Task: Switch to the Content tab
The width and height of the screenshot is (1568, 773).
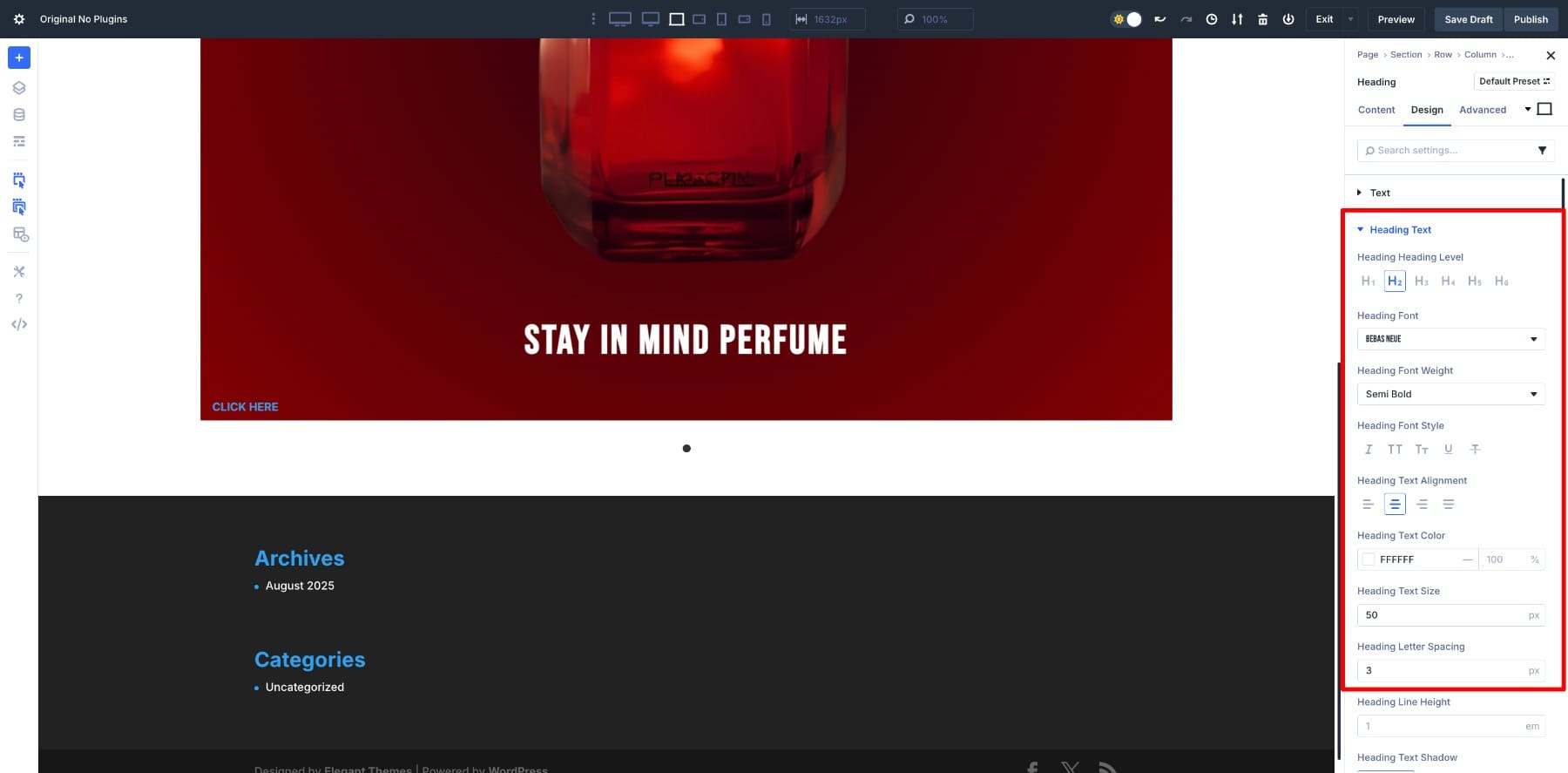Action: [x=1375, y=110]
